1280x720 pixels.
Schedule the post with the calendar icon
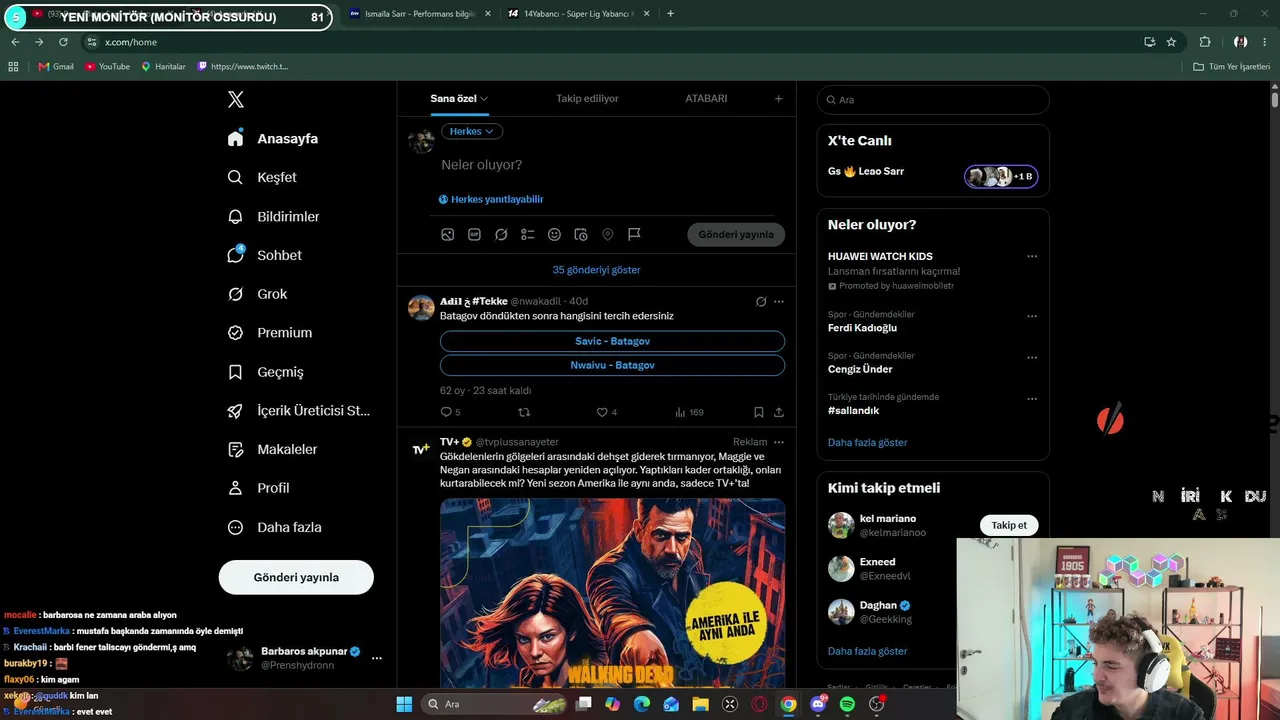click(581, 234)
